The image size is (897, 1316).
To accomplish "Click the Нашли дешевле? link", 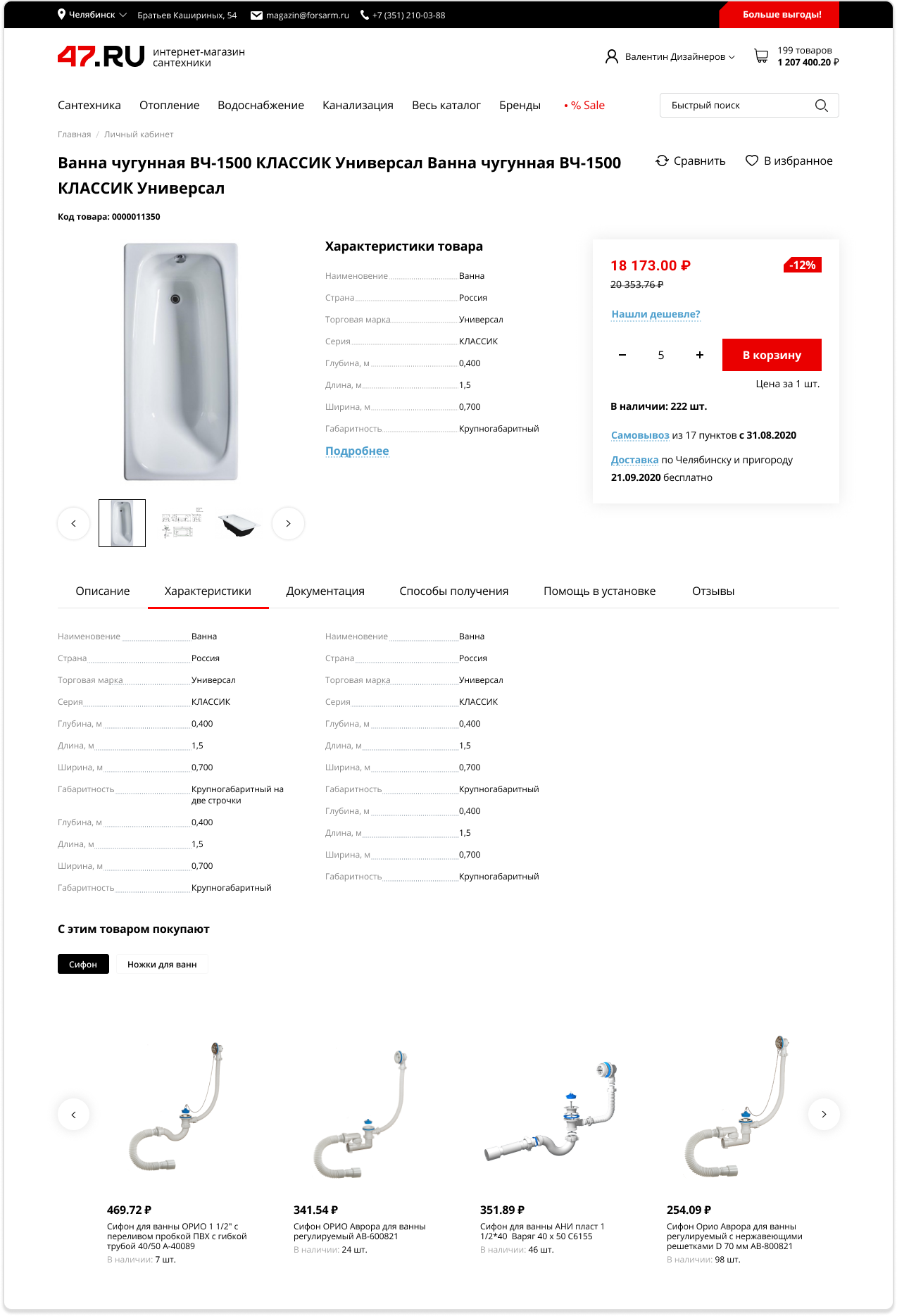I will [x=655, y=314].
